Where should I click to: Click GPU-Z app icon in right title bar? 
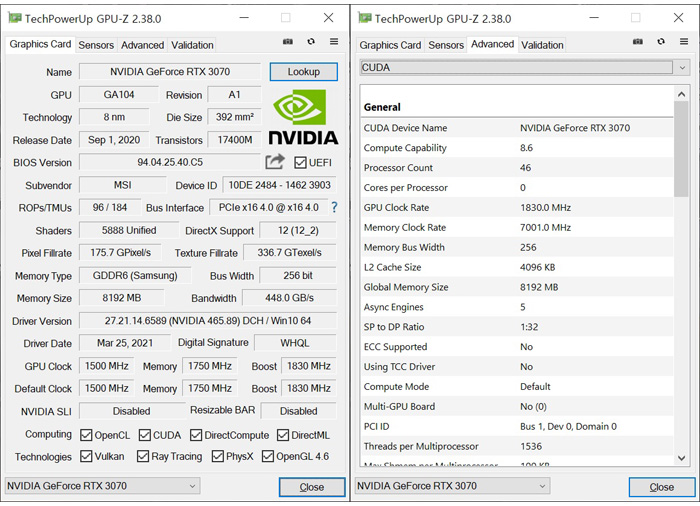point(365,18)
